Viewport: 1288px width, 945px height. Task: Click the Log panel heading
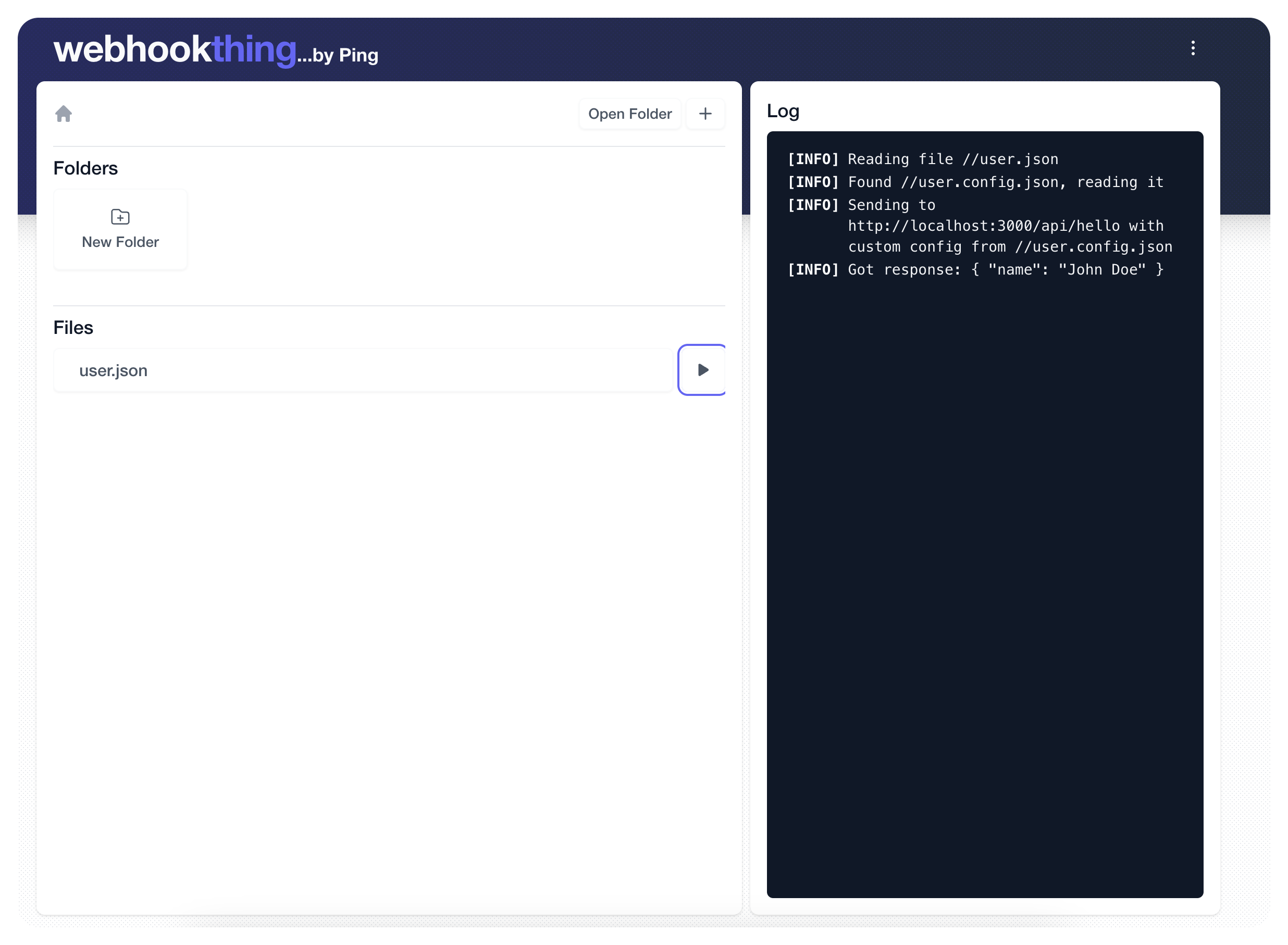point(783,111)
